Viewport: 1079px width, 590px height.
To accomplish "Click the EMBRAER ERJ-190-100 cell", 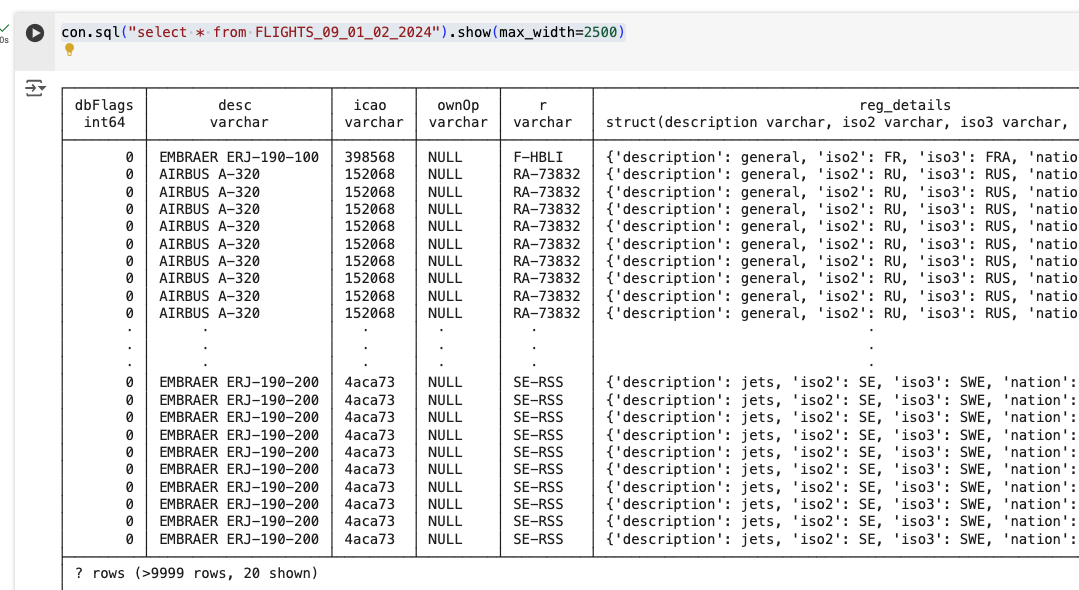I will [239, 158].
